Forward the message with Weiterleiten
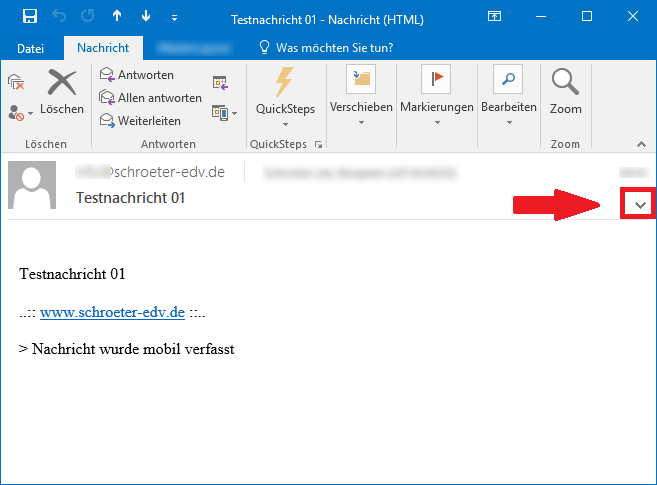Image resolution: width=657 pixels, height=485 pixels. click(140, 121)
